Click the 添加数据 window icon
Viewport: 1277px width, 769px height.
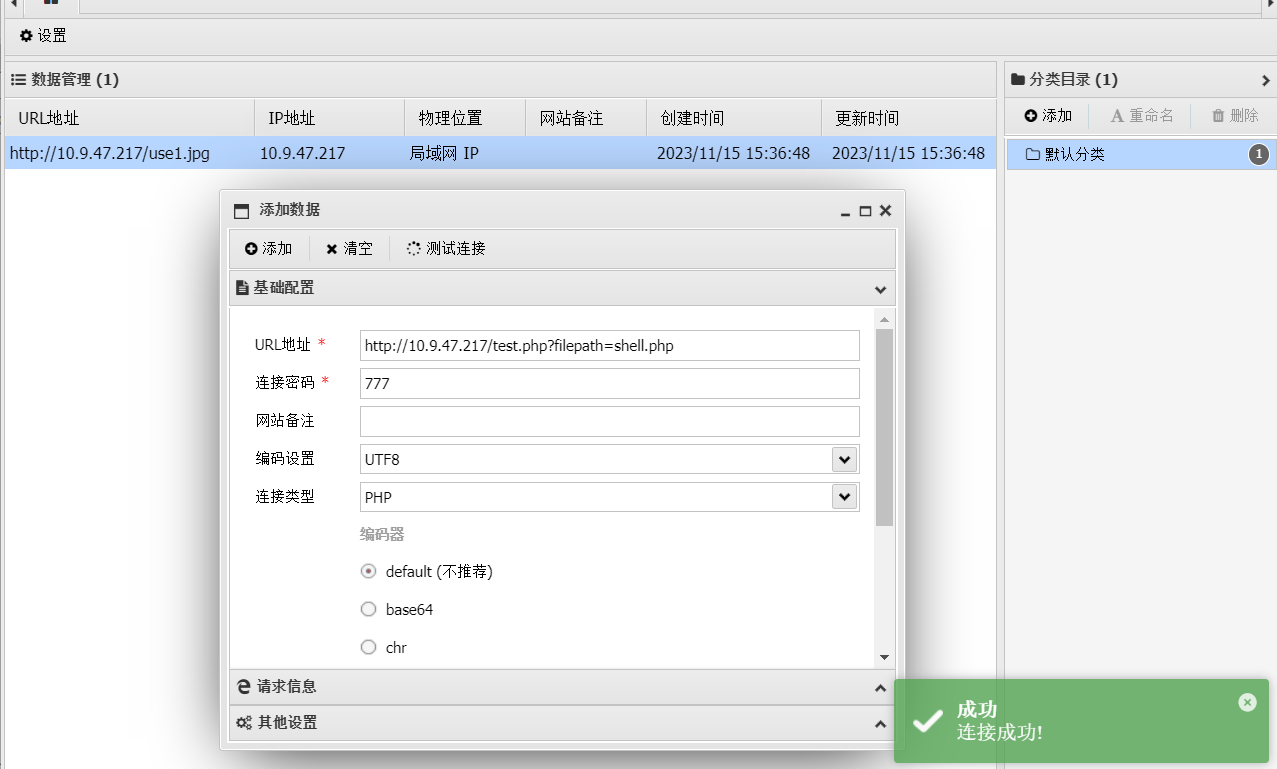click(240, 211)
